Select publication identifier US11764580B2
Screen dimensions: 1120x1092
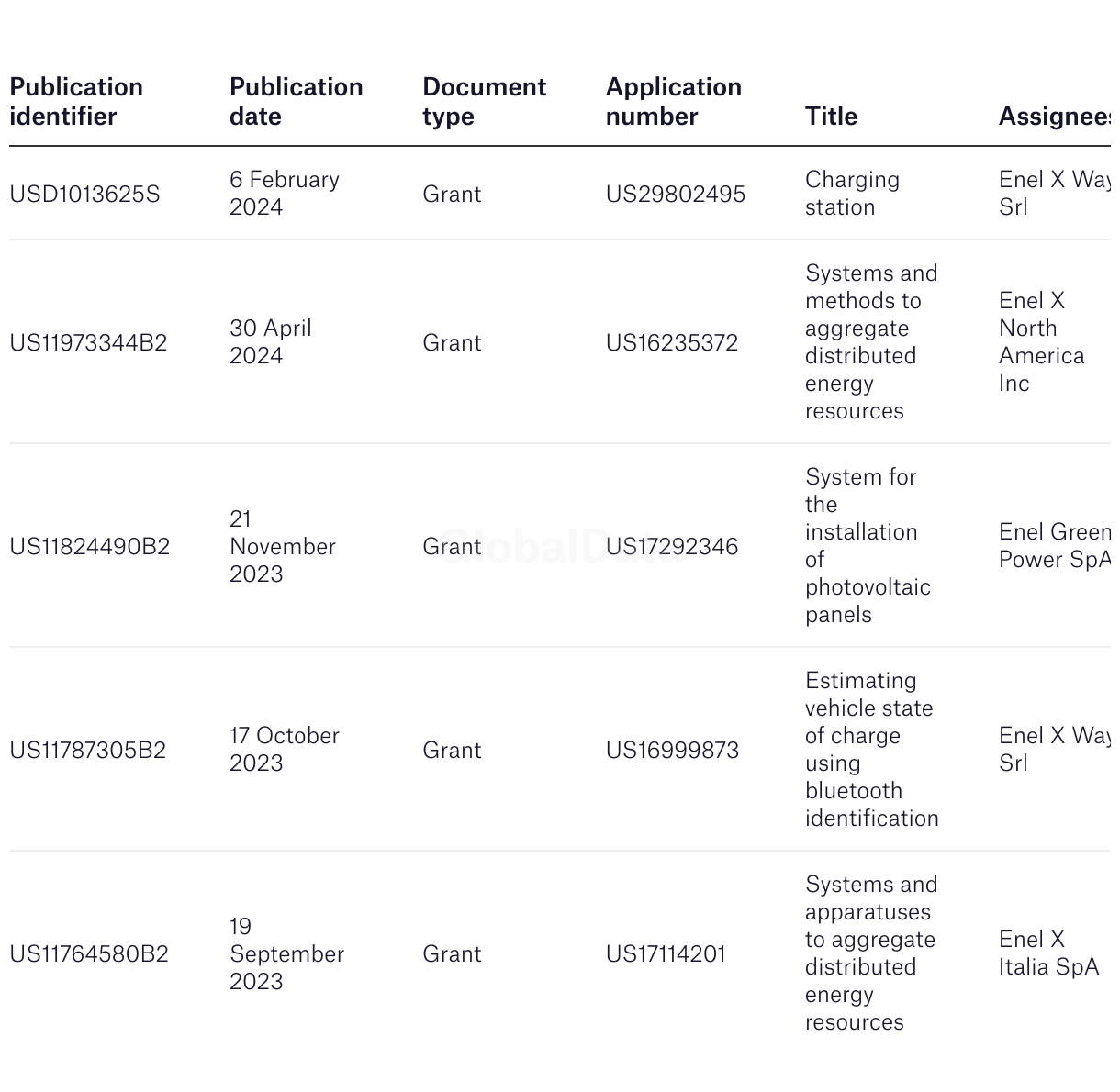89,954
